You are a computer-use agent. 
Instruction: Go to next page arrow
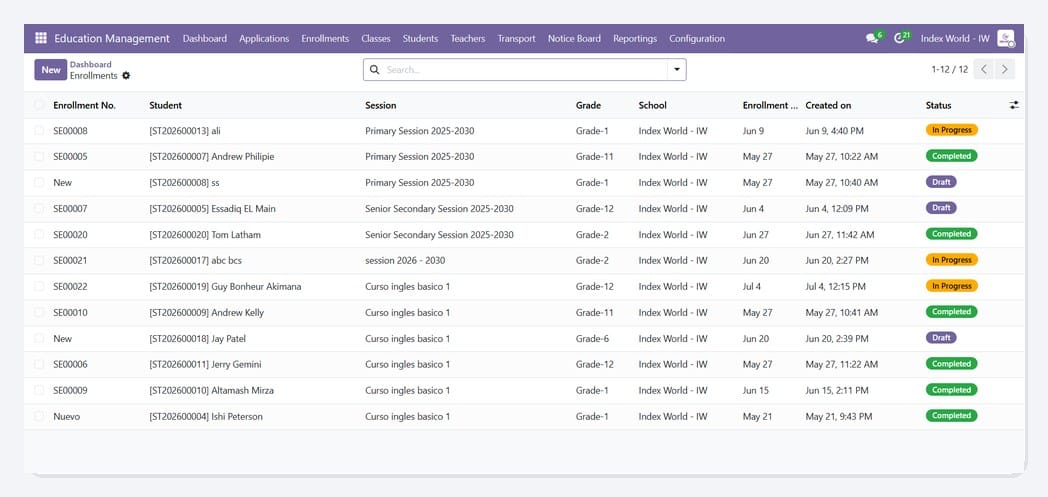click(1005, 69)
